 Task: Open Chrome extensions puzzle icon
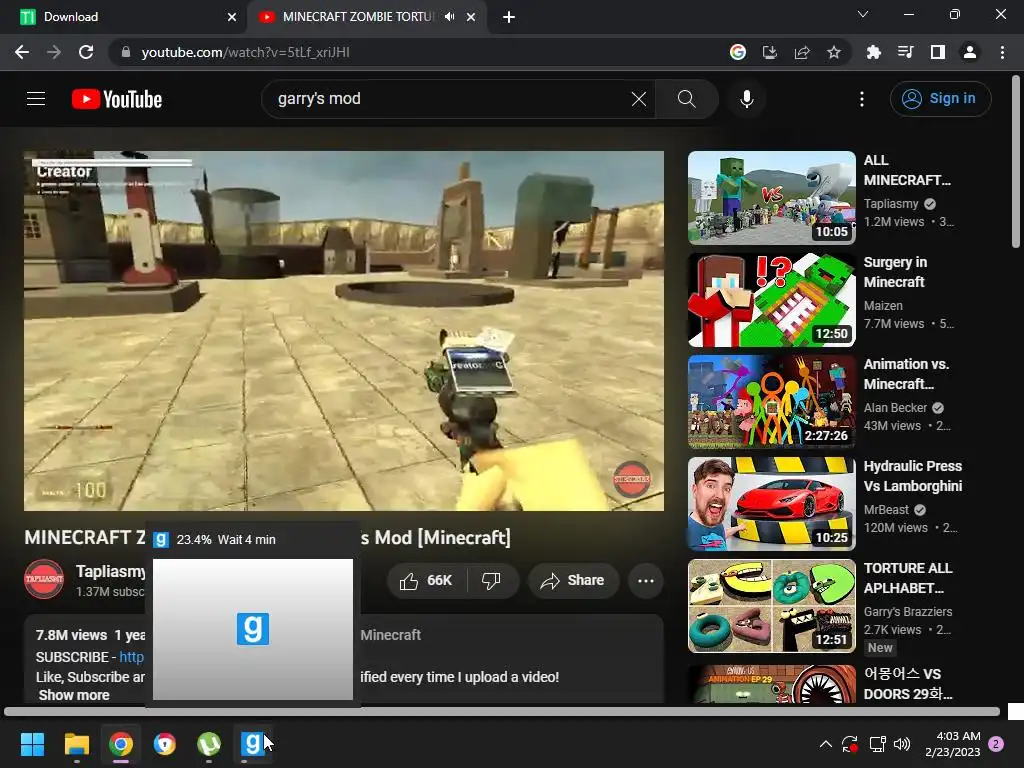(x=874, y=52)
